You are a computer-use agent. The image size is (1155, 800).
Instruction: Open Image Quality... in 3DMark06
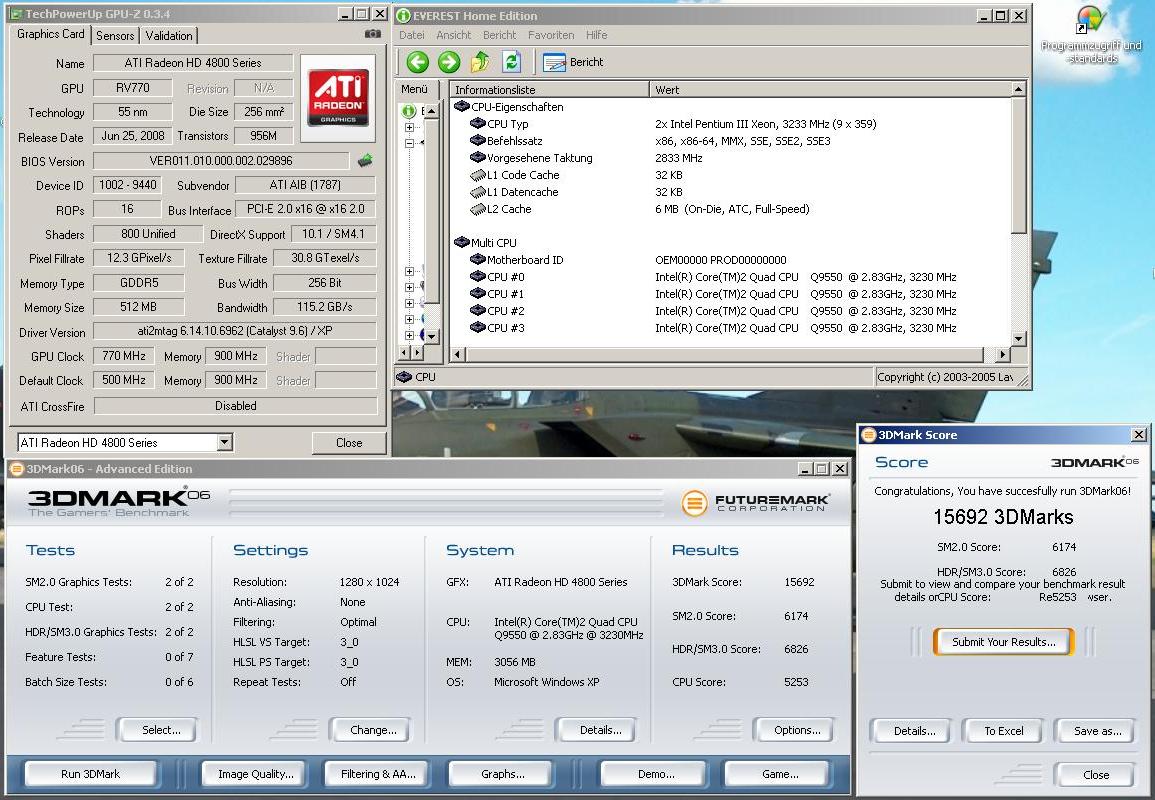(x=256, y=773)
